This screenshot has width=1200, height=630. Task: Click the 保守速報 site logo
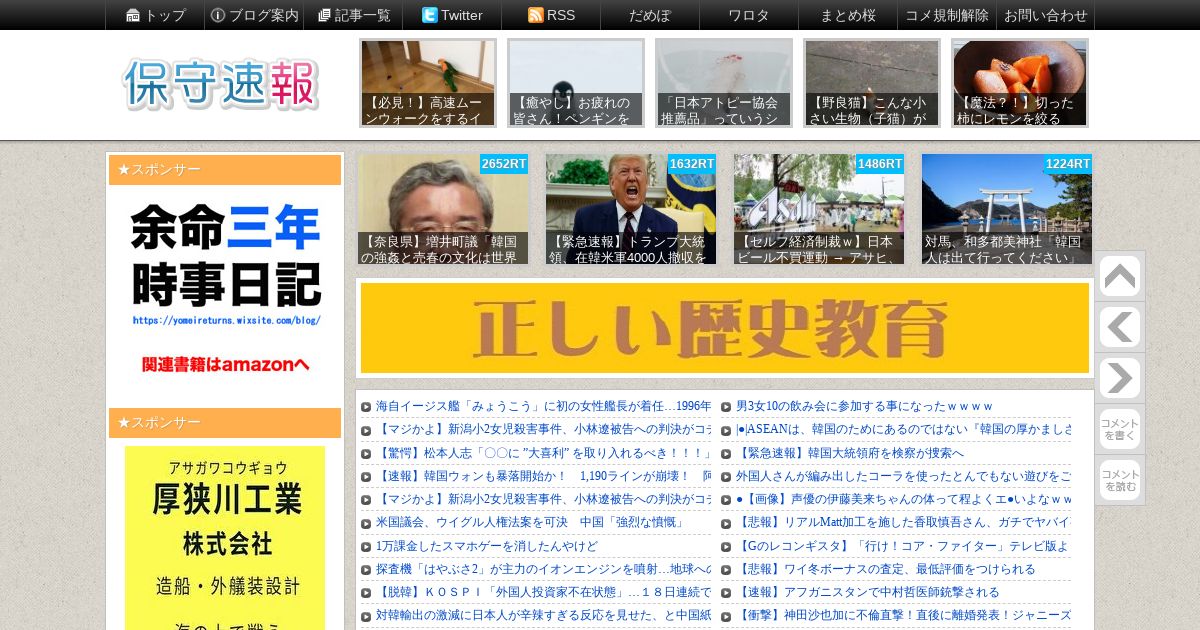(221, 84)
